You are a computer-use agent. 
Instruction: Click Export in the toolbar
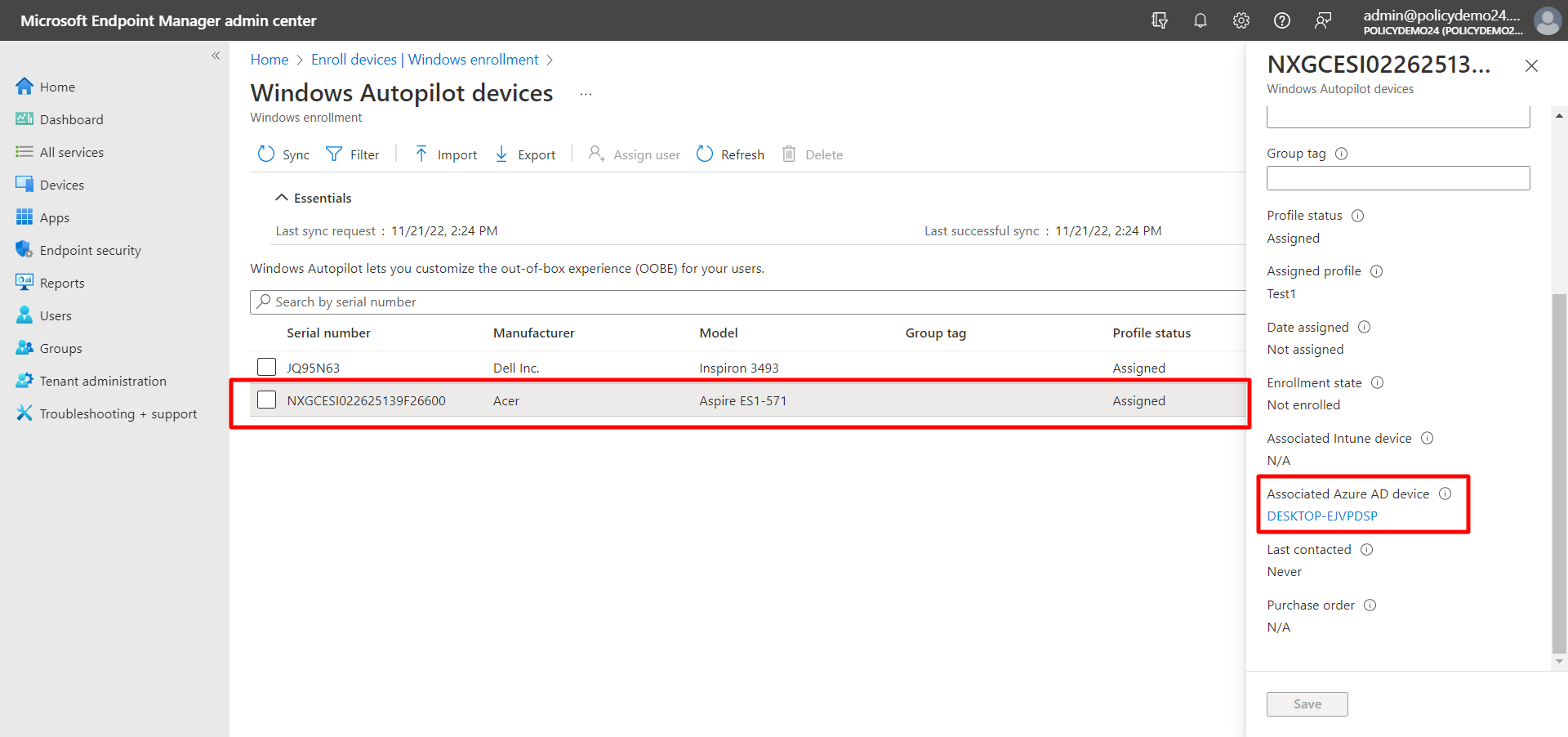click(526, 154)
